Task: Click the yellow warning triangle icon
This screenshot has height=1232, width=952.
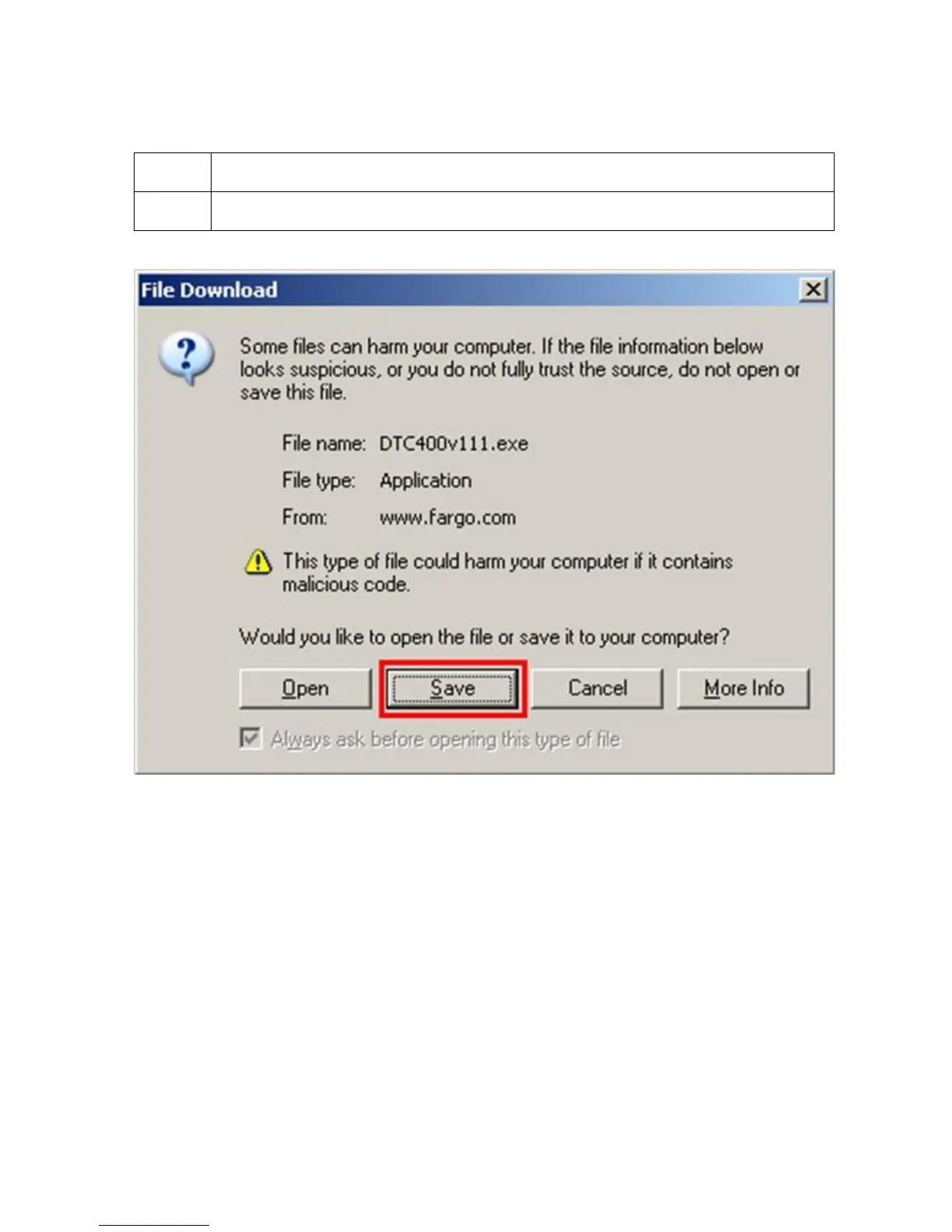Action: pyautogui.click(x=257, y=561)
